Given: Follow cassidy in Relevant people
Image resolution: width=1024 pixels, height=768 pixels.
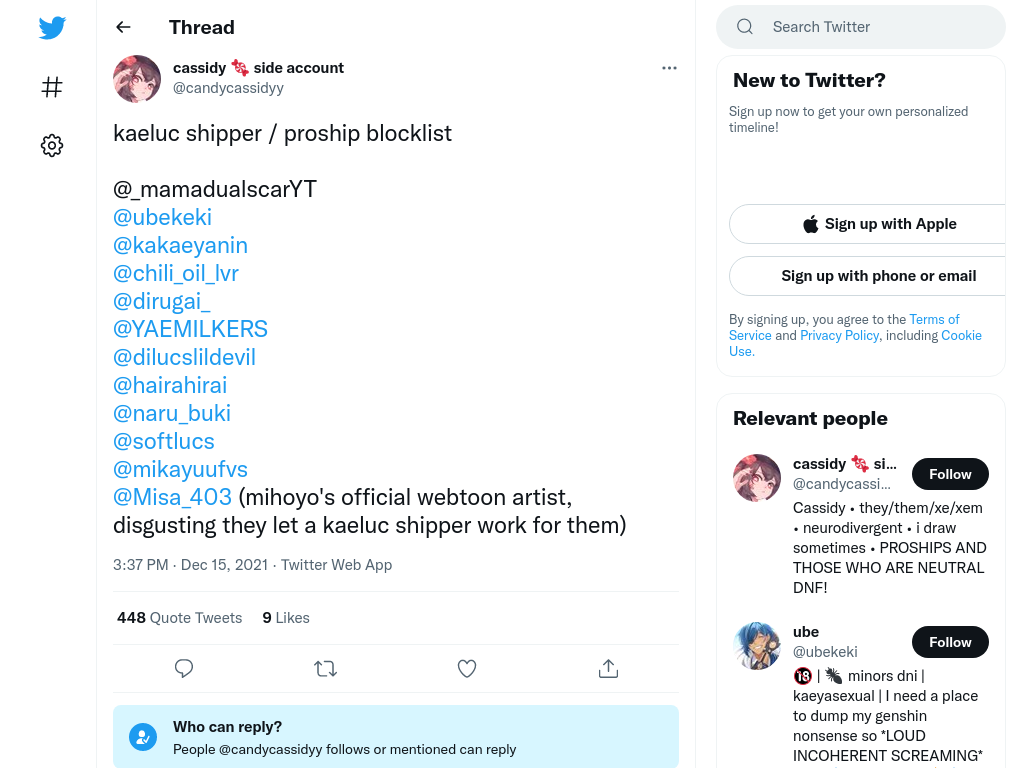Looking at the screenshot, I should 950,474.
